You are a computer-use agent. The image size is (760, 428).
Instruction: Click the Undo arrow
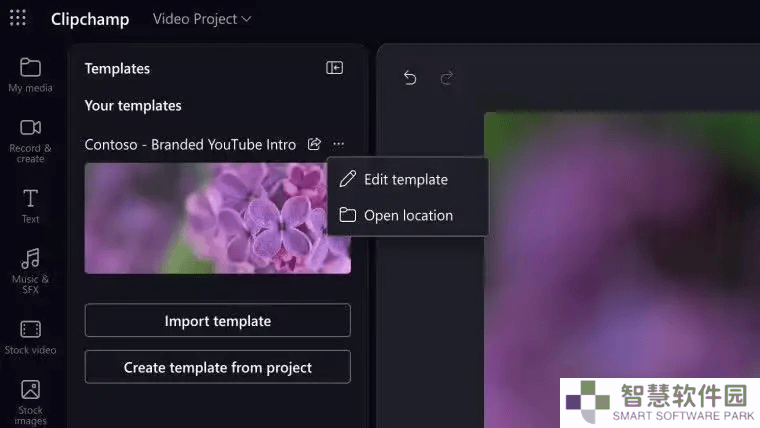point(410,78)
